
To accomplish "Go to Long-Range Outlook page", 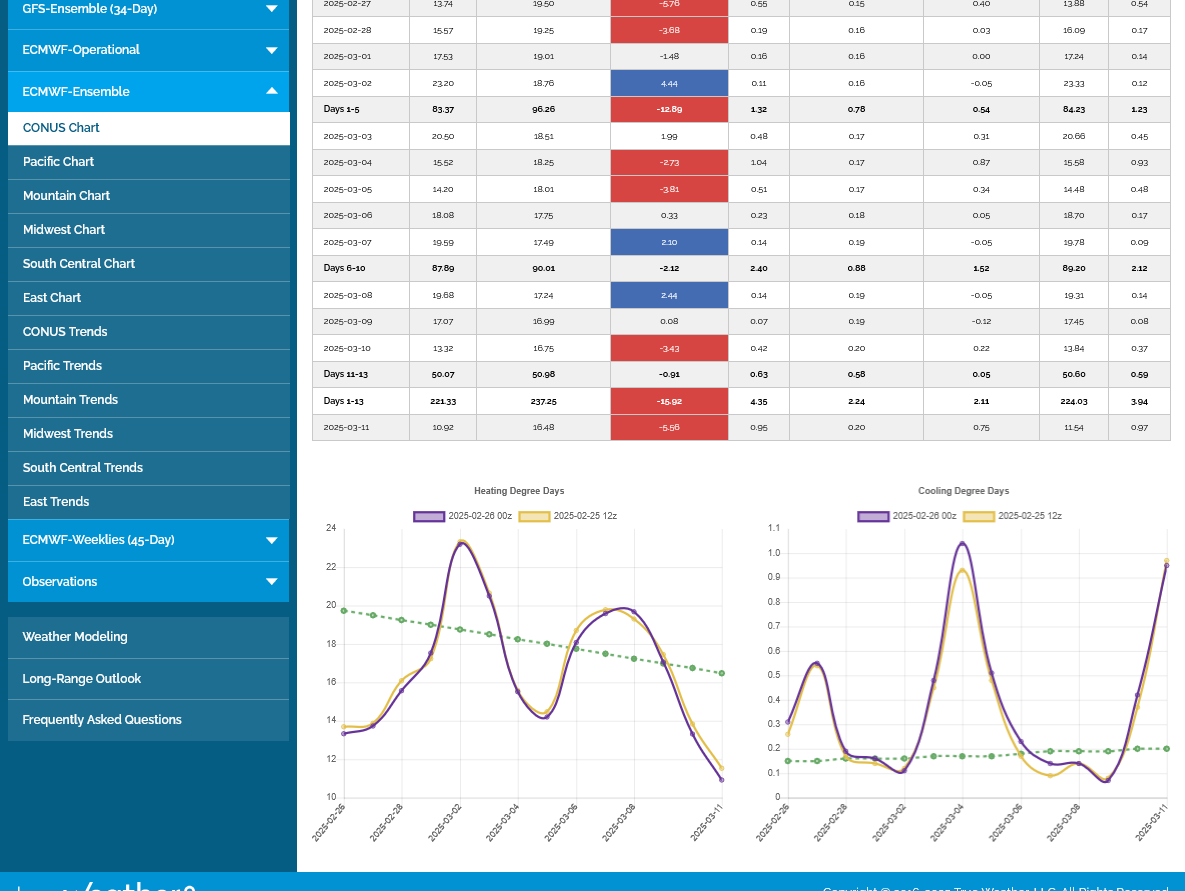I will tap(148, 679).
